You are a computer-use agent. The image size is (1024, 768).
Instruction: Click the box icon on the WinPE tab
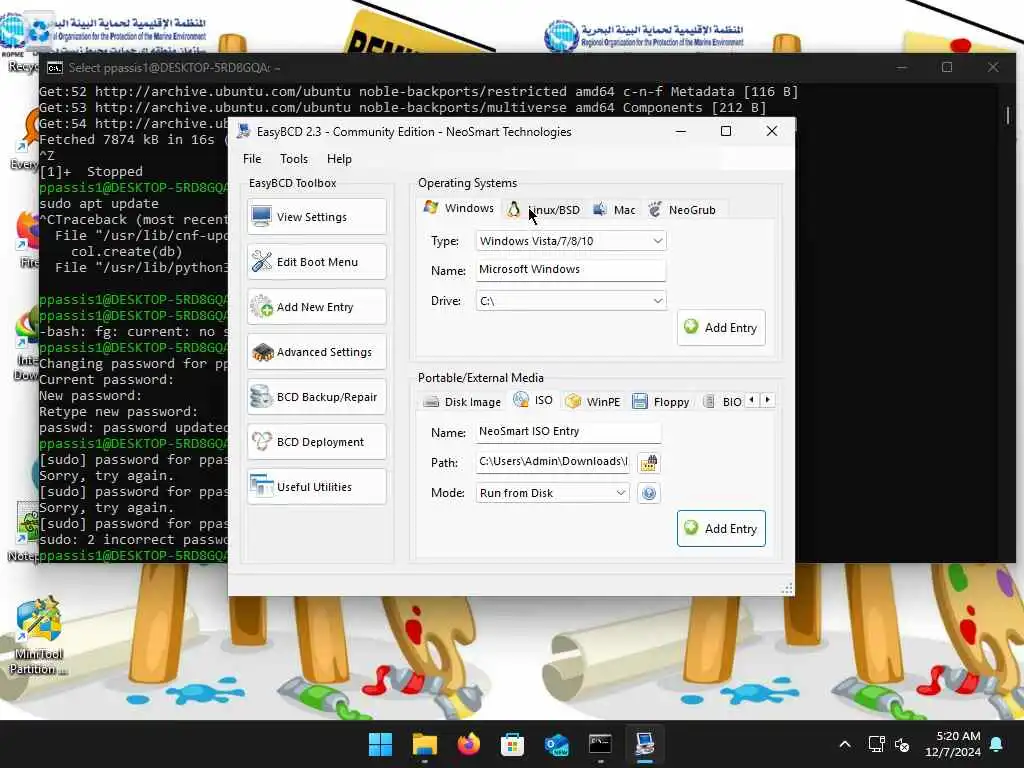(573, 401)
